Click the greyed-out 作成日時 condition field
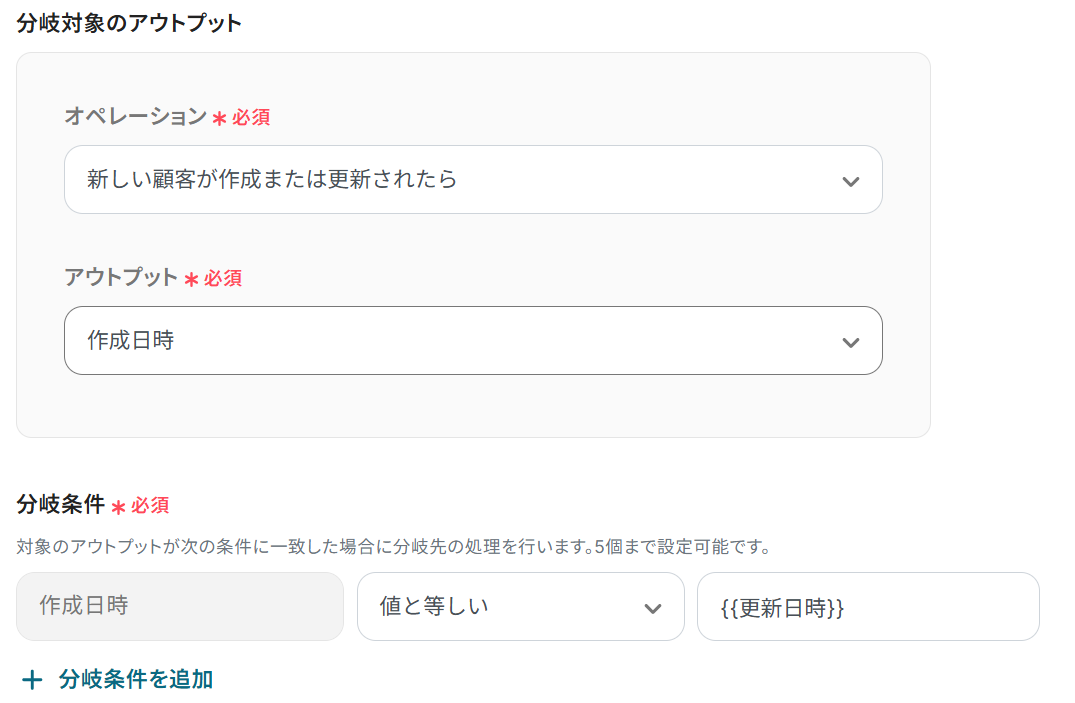This screenshot has height=703, width=1075. point(180,606)
